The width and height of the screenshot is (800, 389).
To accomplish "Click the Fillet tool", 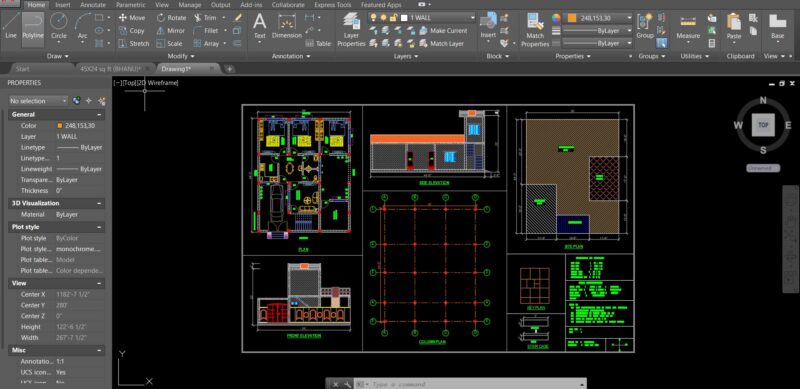I will (x=206, y=31).
